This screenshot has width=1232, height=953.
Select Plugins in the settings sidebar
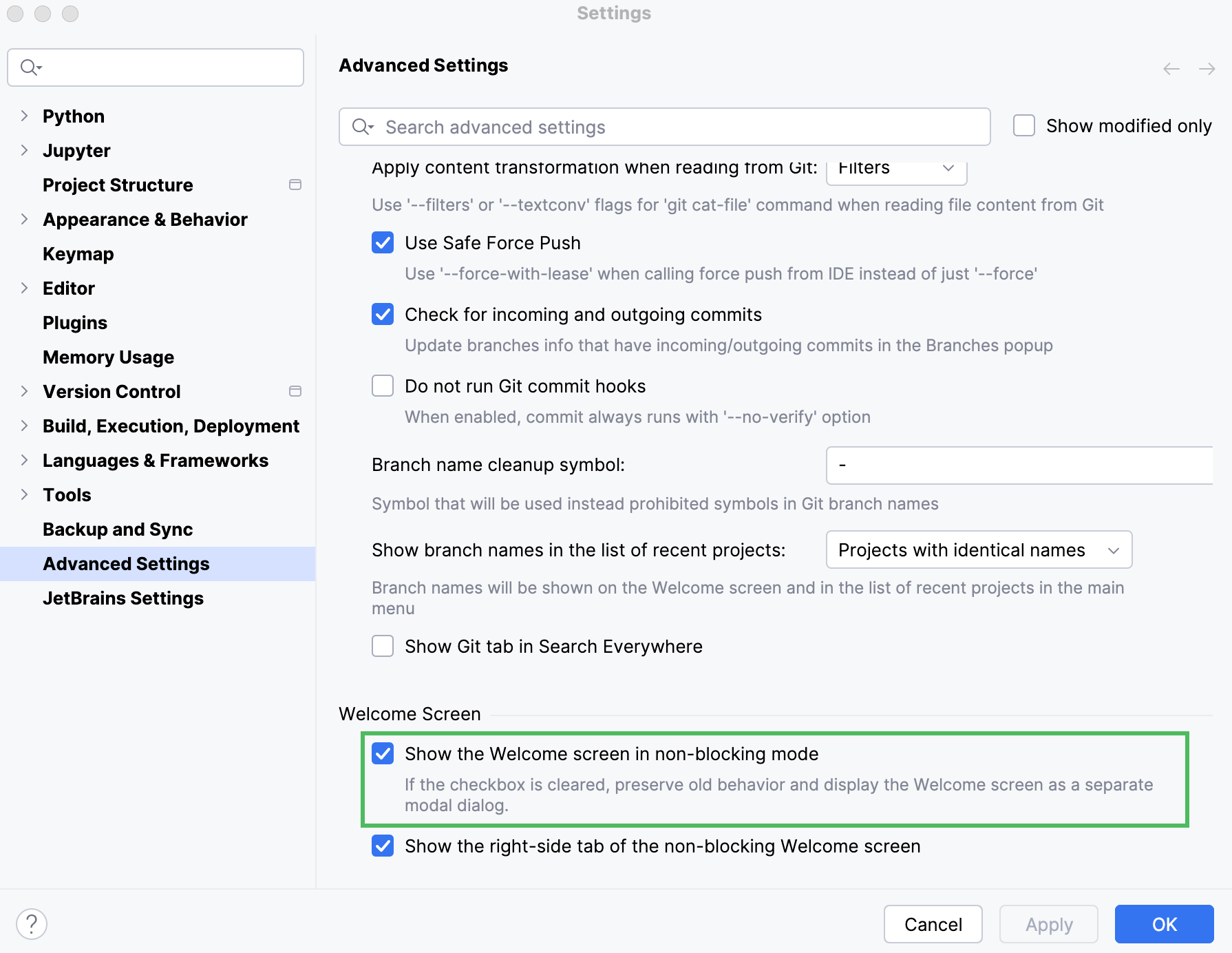[75, 323]
